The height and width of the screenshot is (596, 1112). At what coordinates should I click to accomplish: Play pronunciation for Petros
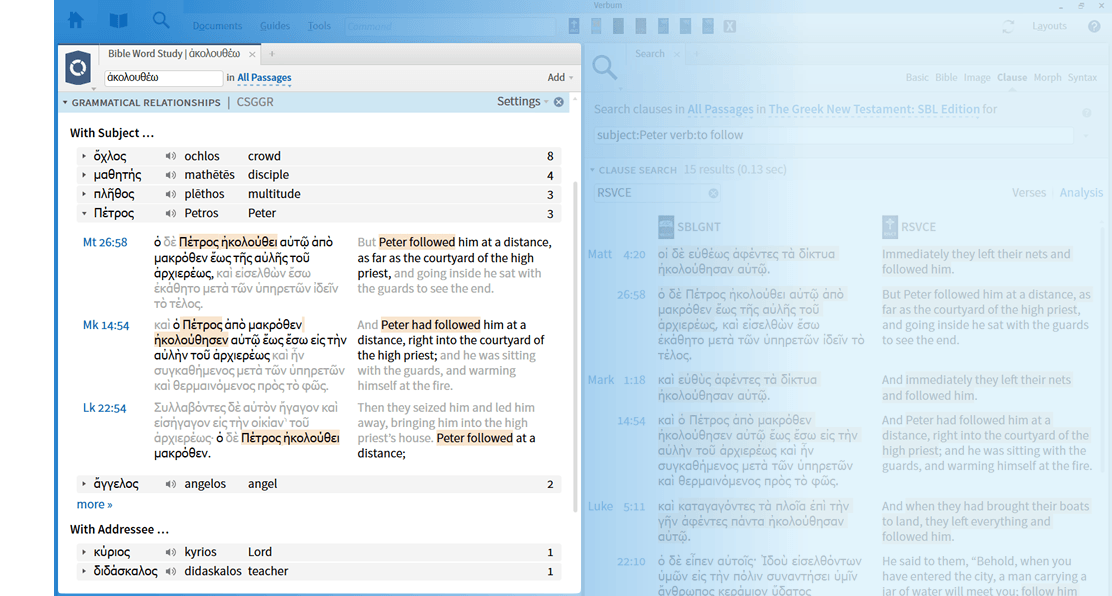point(171,214)
